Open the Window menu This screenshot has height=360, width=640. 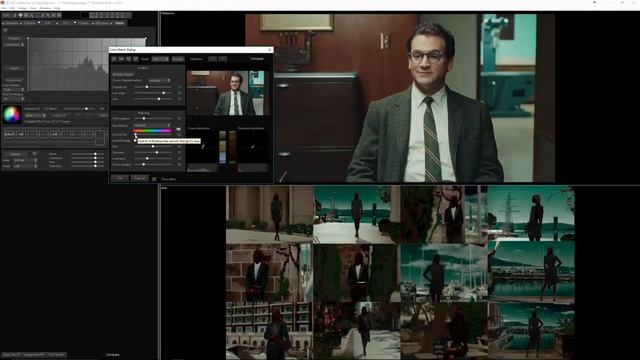45,8
